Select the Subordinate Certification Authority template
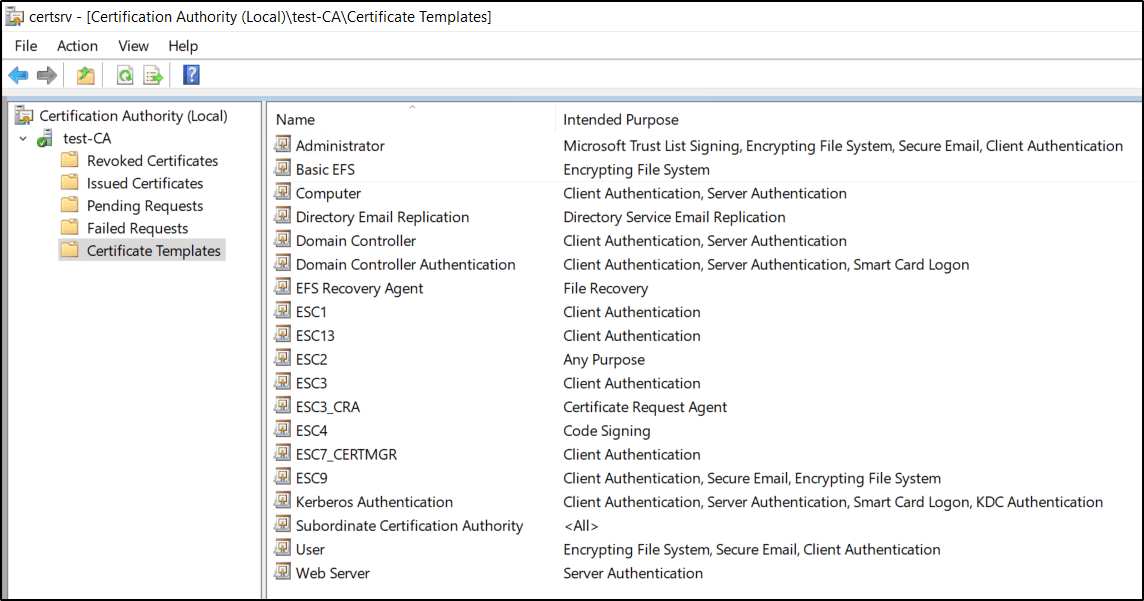Viewport: 1144px width, 601px height. tap(409, 526)
